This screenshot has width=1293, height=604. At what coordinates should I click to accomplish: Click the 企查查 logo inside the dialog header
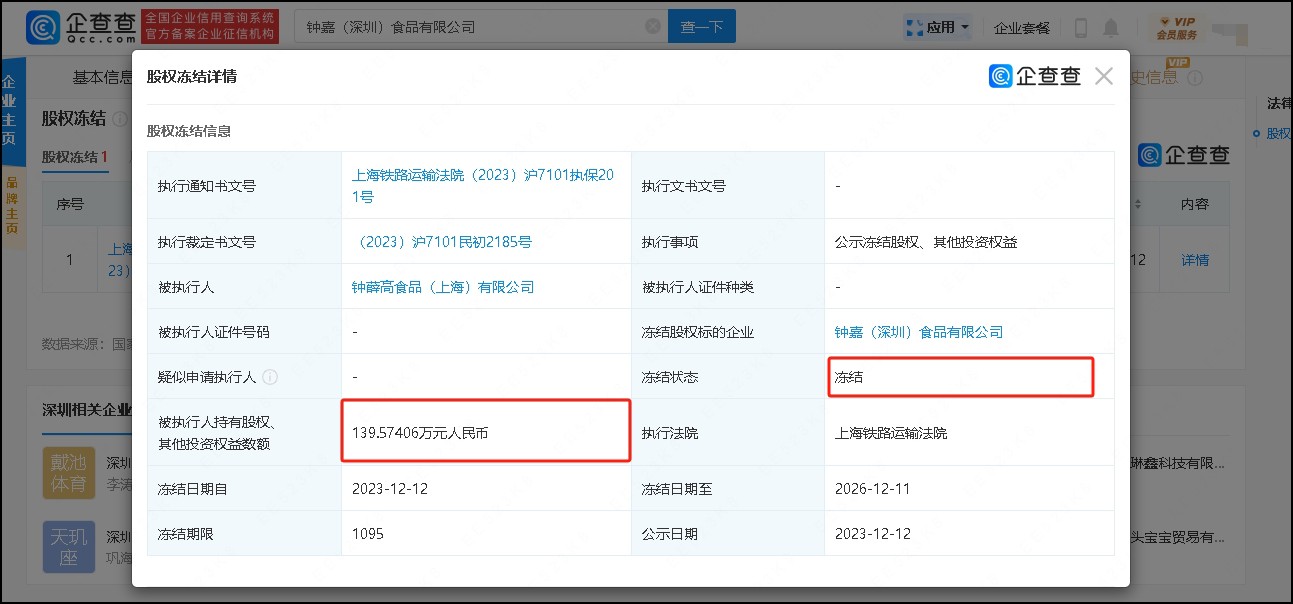tap(1035, 76)
